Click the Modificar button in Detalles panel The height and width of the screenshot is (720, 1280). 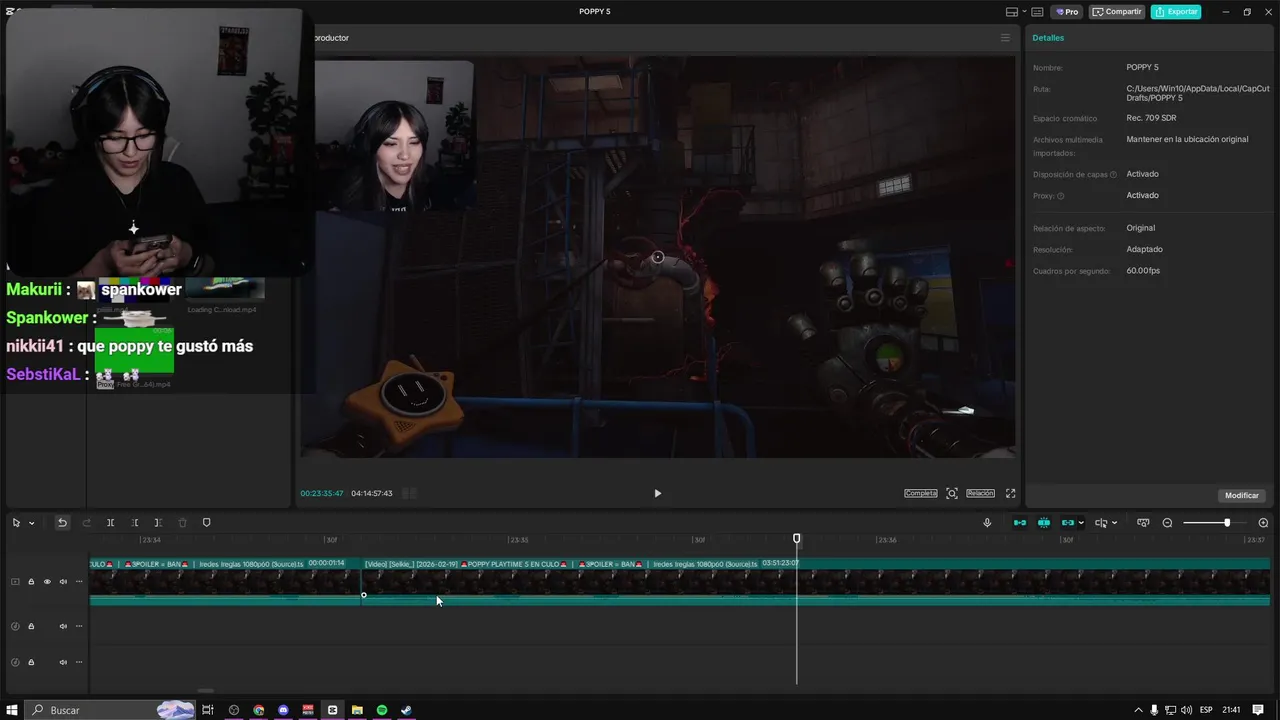tap(1242, 495)
